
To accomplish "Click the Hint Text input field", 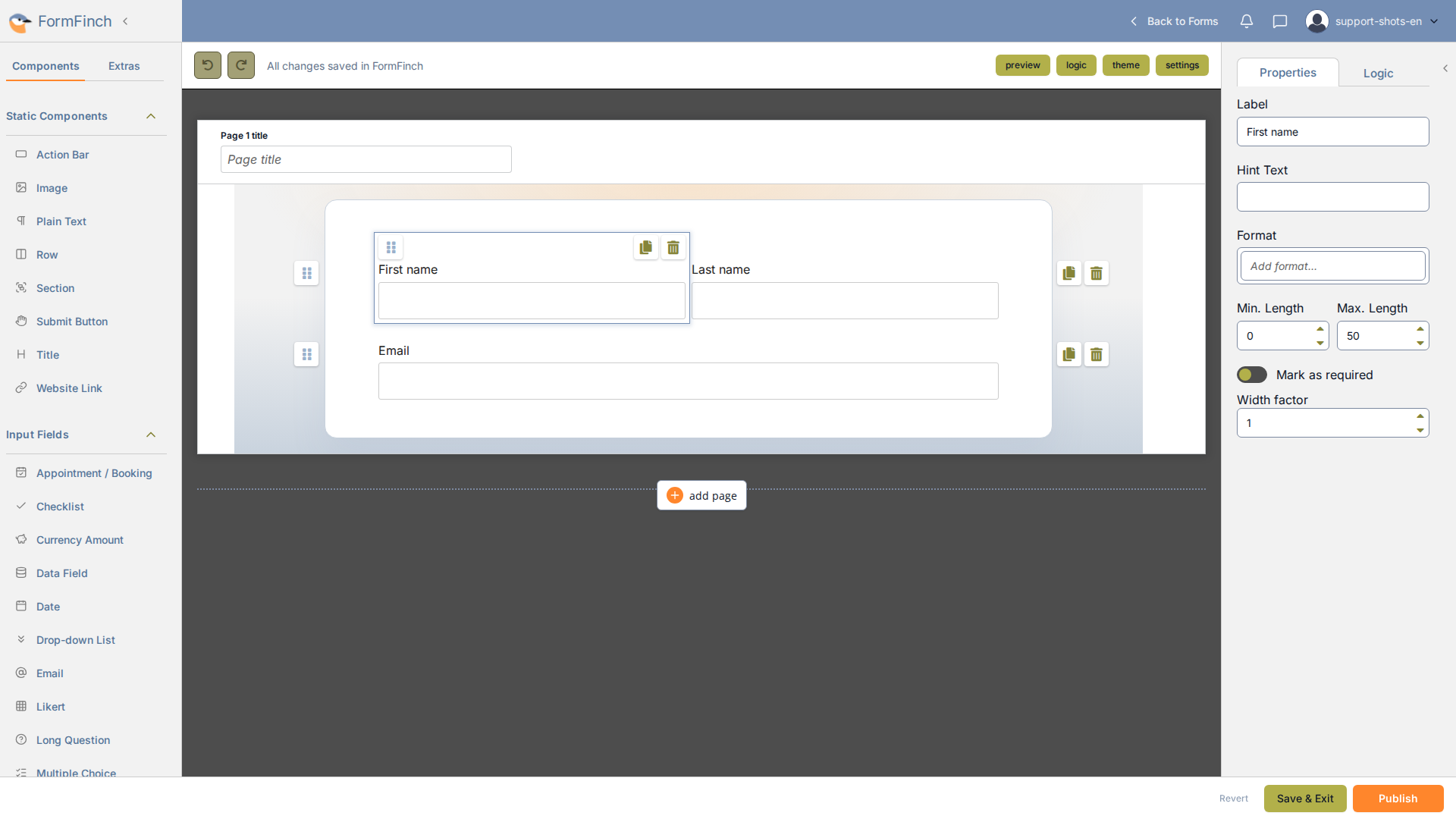I will click(1333, 197).
